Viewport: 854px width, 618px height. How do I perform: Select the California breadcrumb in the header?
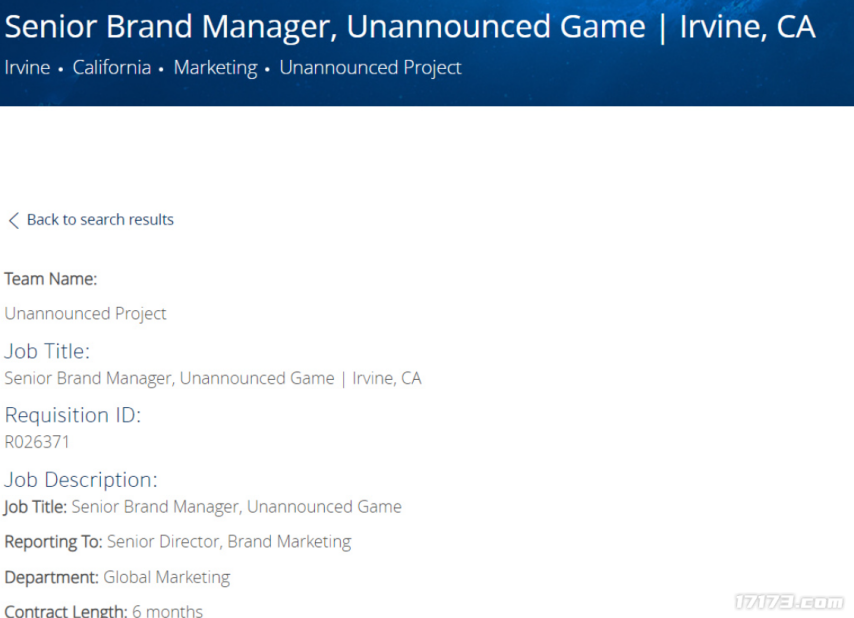[x=112, y=68]
